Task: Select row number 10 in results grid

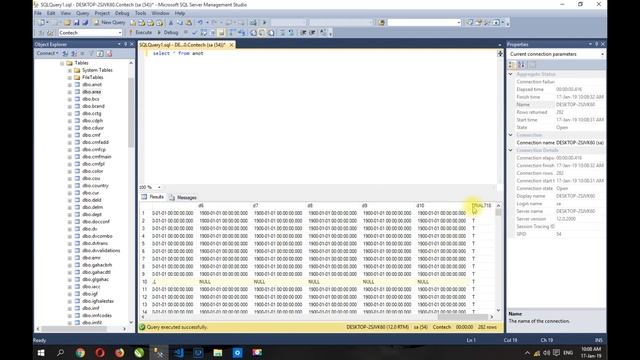Action: pyautogui.click(x=144, y=282)
